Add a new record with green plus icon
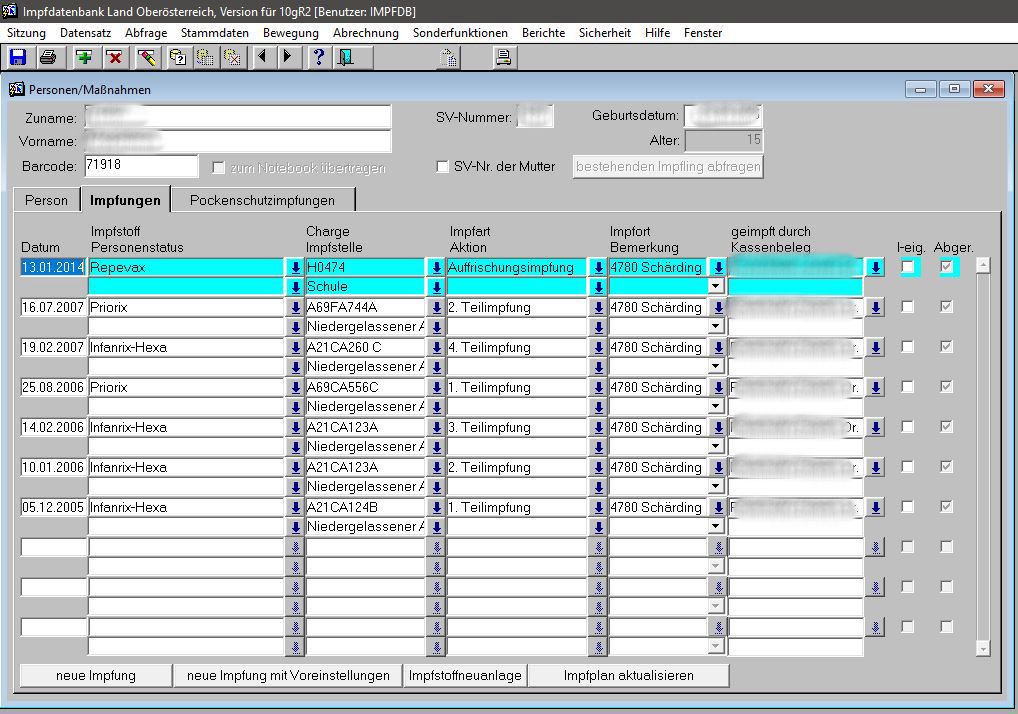 84,57
